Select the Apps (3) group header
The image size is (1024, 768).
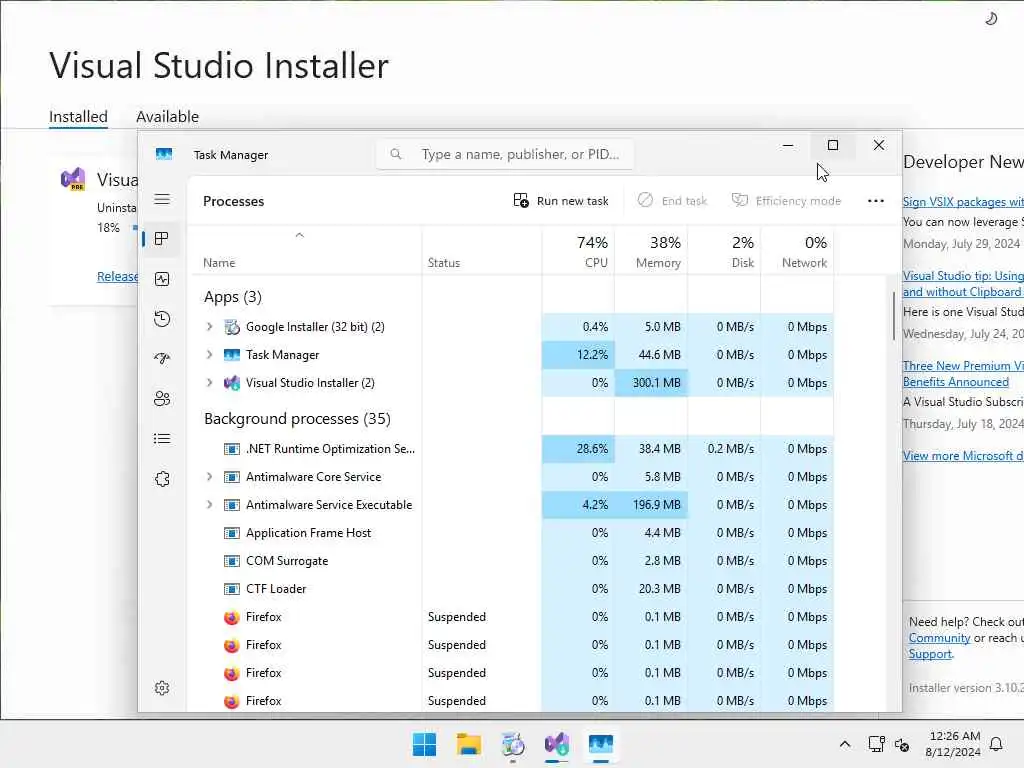pos(232,297)
